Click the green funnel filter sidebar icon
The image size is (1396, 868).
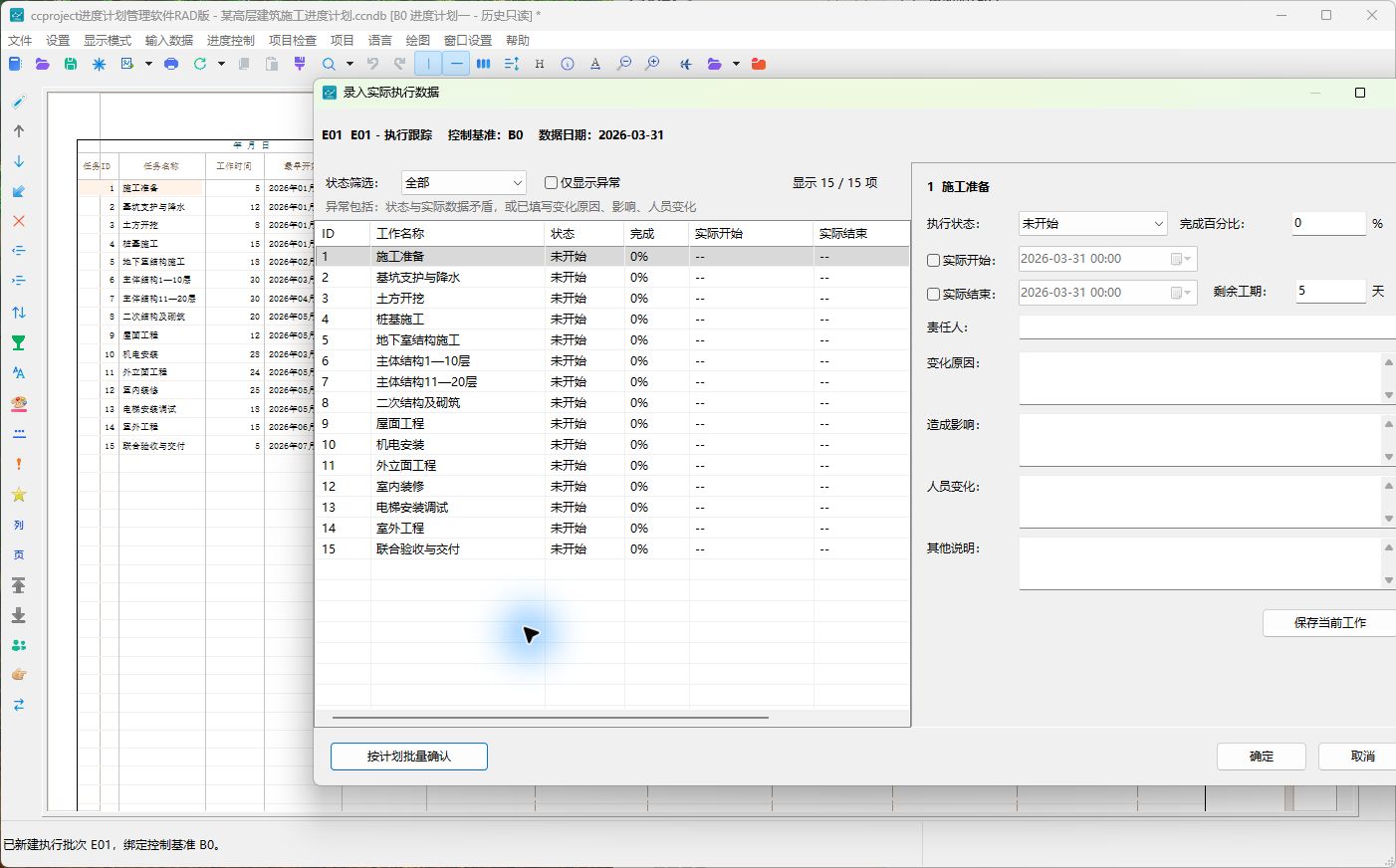pyautogui.click(x=19, y=342)
